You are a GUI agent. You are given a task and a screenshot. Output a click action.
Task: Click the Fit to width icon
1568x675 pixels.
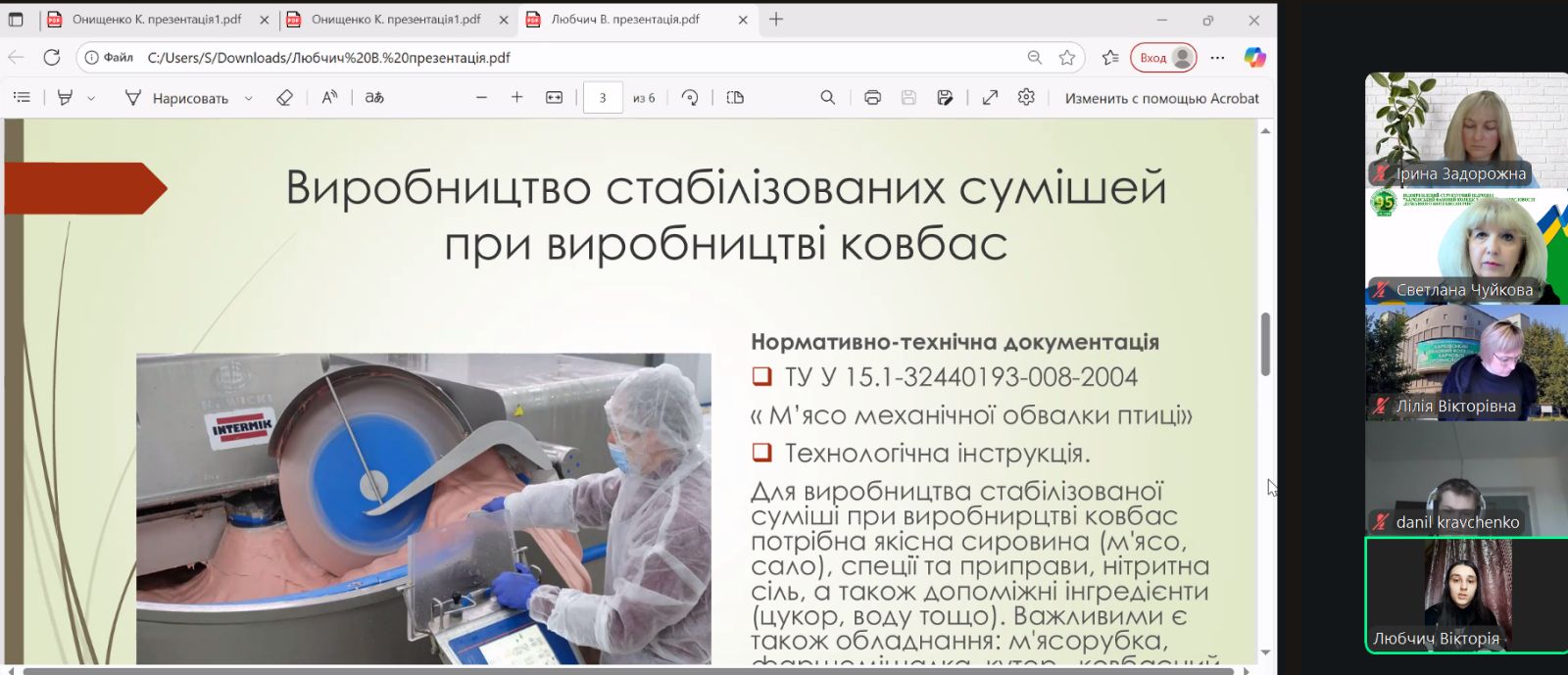click(554, 97)
